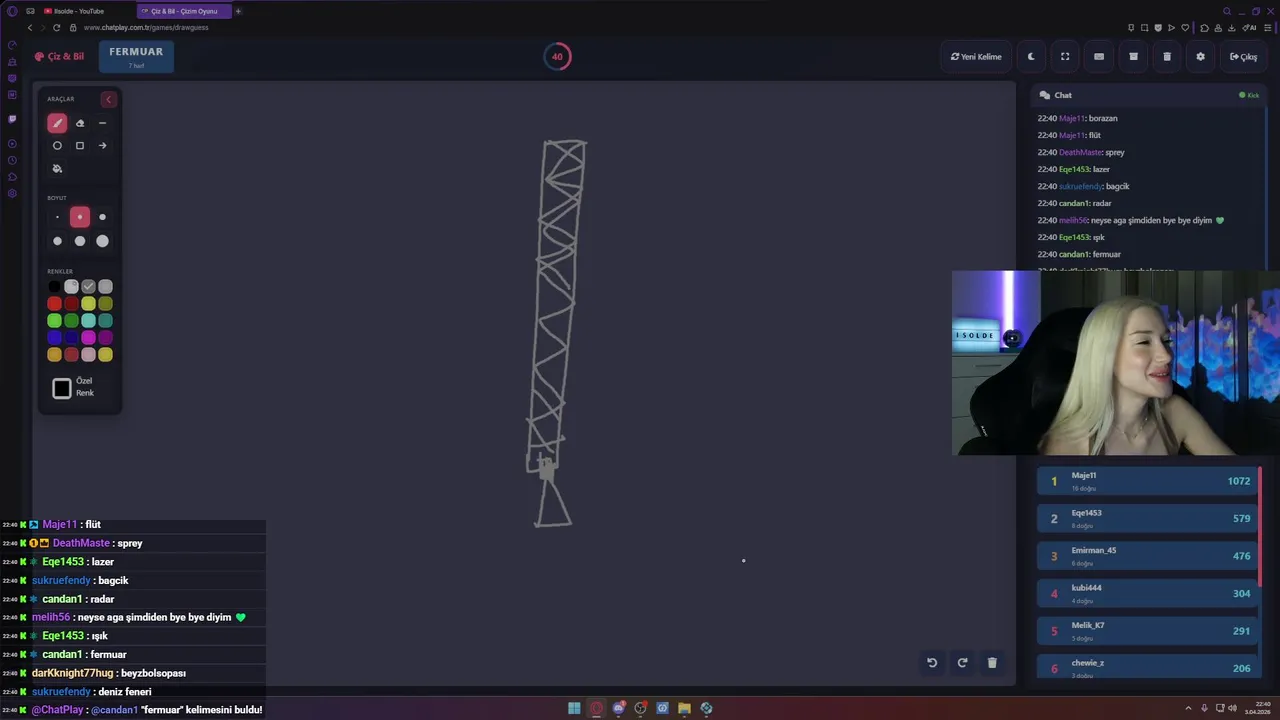Image resolution: width=1280 pixels, height=720 pixels.
Task: Open File Explorer from the taskbar
Action: pyautogui.click(x=684, y=708)
